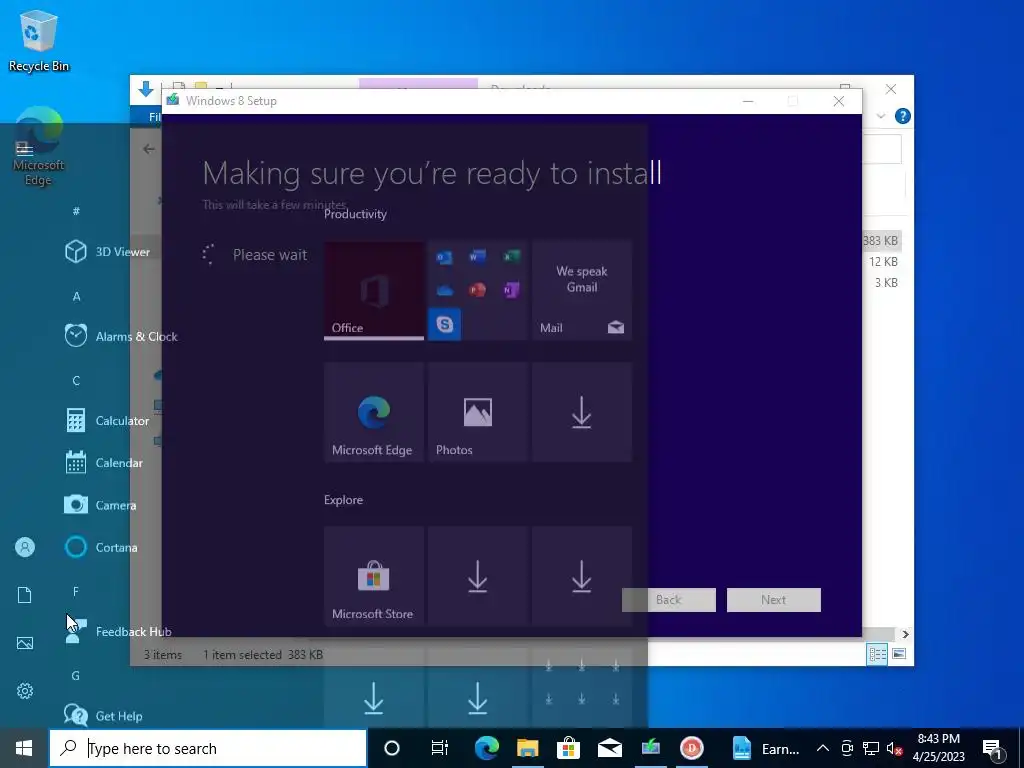The height and width of the screenshot is (768, 1024).
Task: Open Cortana from the app list
Action: [x=101, y=547]
